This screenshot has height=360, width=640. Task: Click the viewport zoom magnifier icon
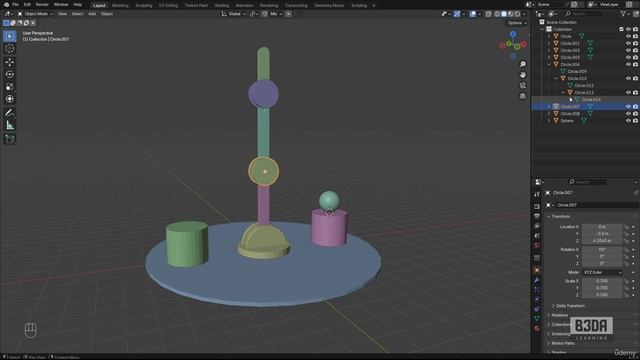[x=523, y=64]
